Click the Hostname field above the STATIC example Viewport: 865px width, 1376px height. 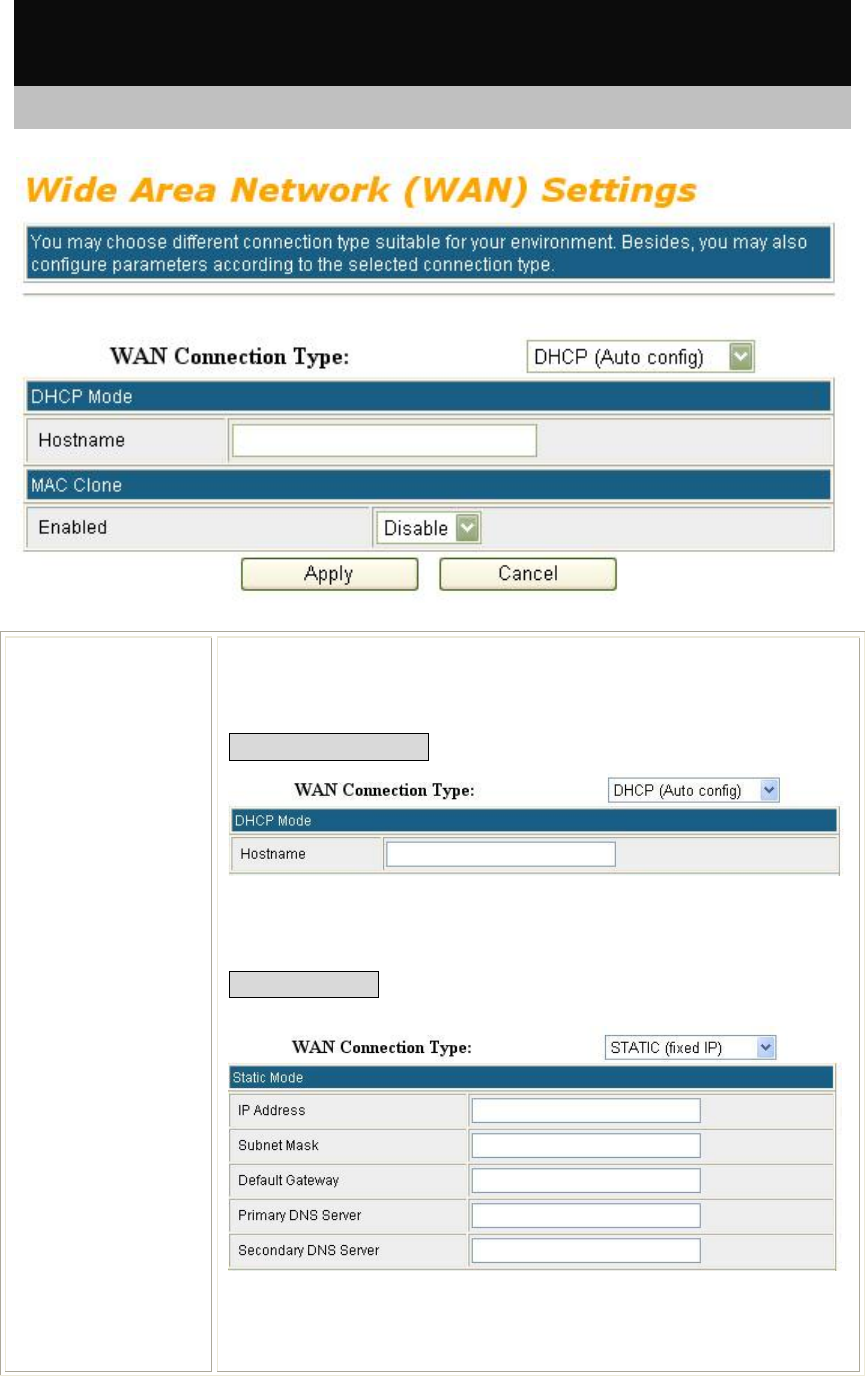pos(500,854)
